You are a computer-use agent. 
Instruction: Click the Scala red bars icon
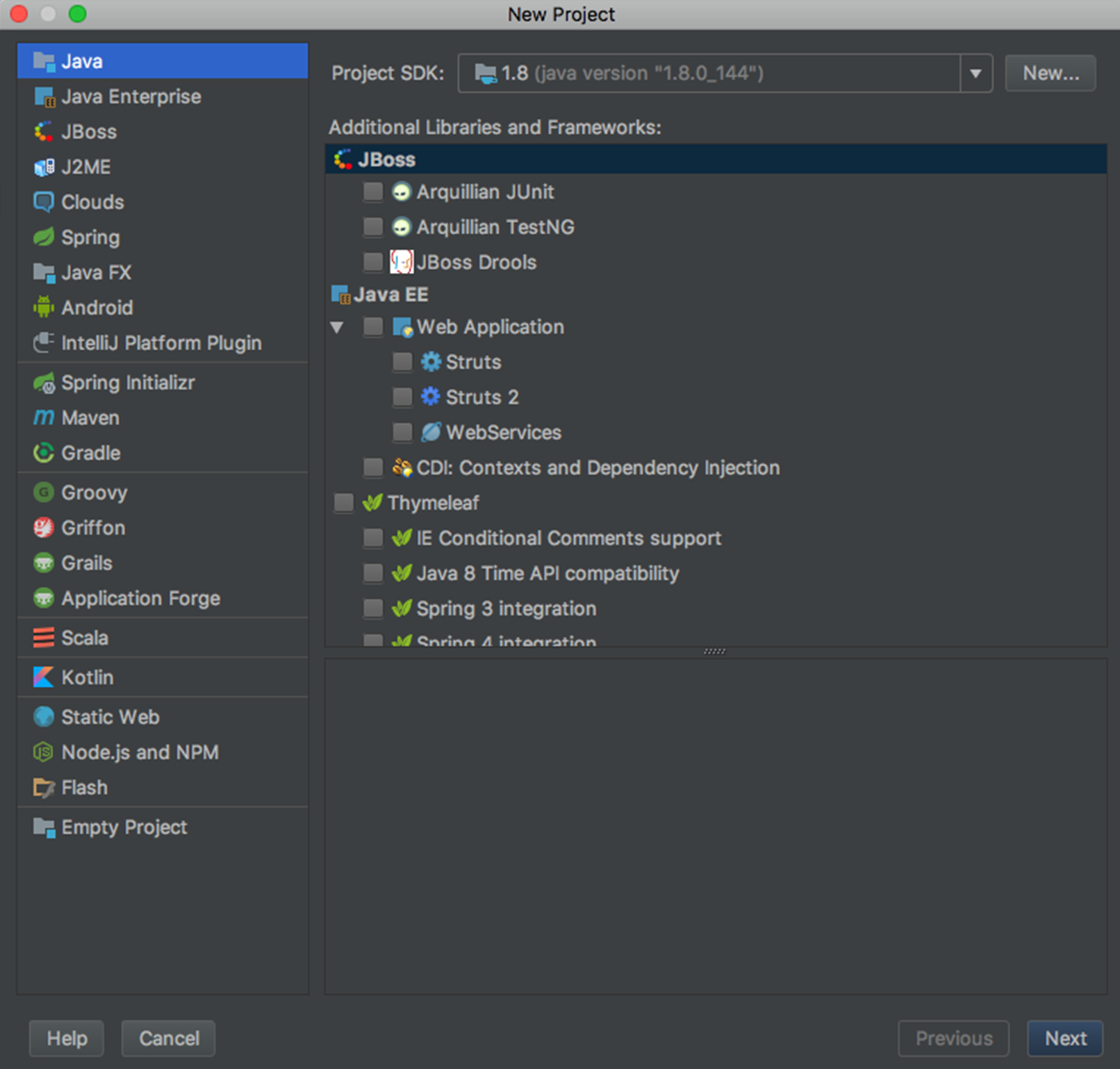(x=44, y=638)
